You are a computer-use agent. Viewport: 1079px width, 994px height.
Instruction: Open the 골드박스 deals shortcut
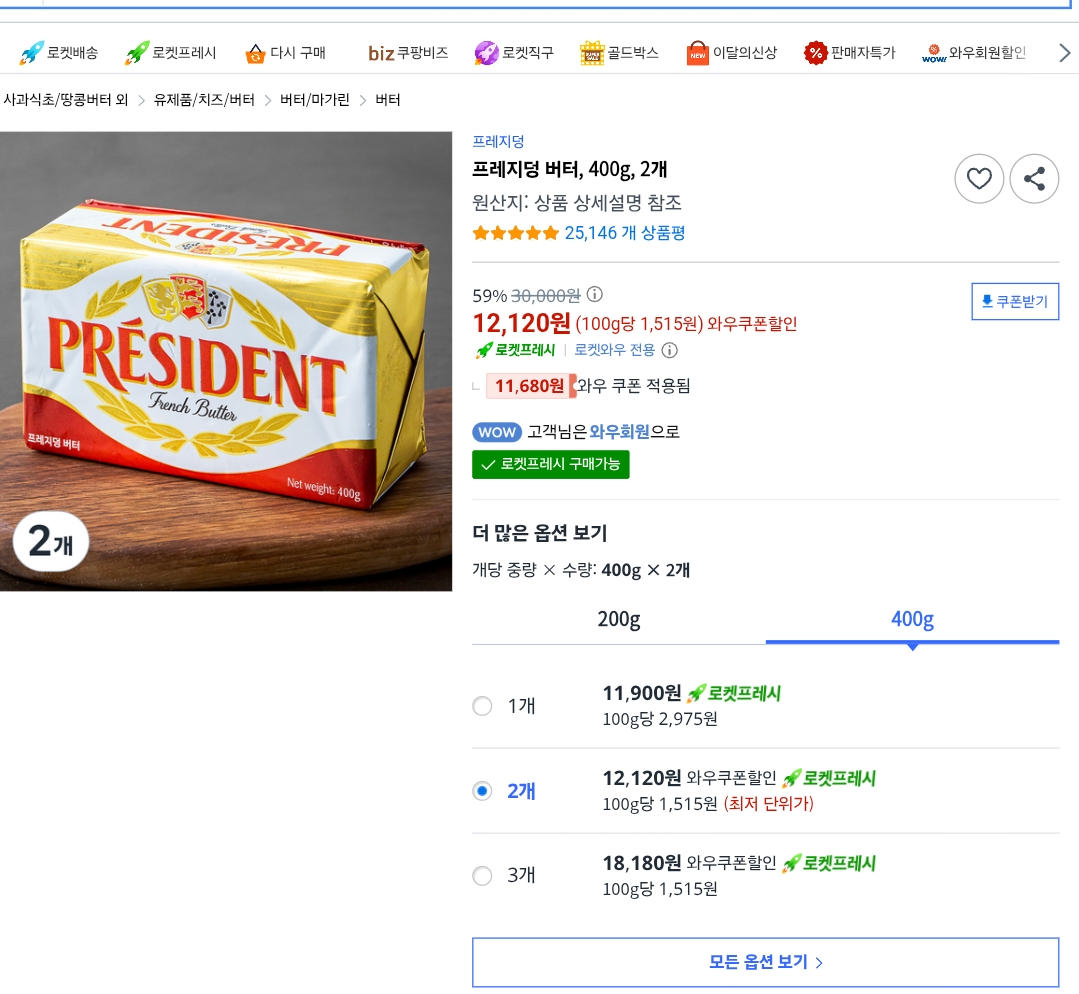pos(620,53)
